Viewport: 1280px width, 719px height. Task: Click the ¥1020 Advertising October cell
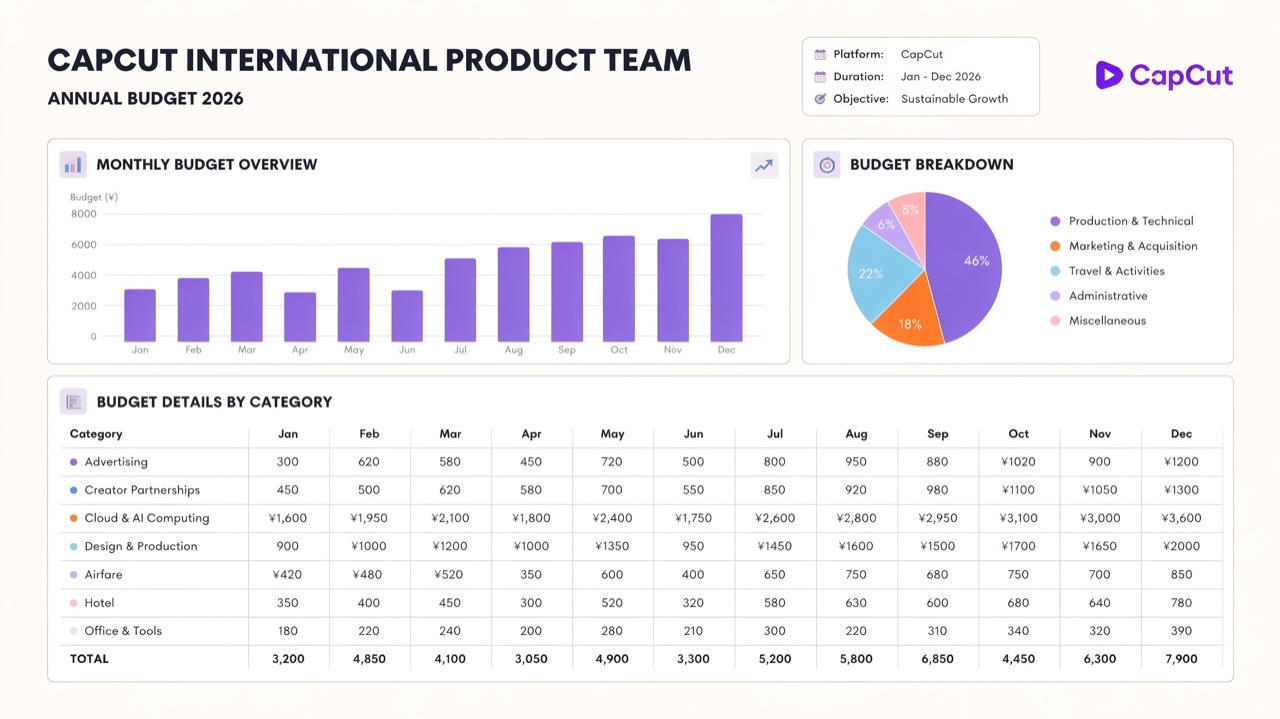point(1019,462)
